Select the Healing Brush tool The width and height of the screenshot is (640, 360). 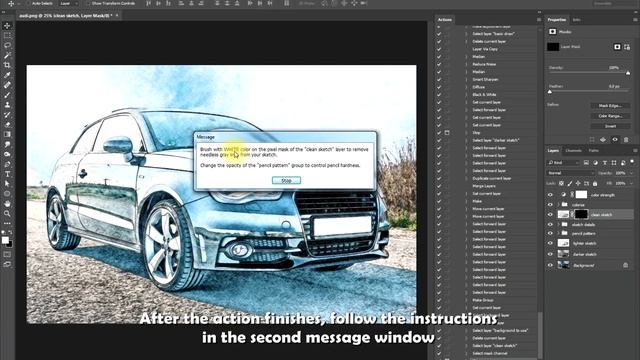point(7,85)
